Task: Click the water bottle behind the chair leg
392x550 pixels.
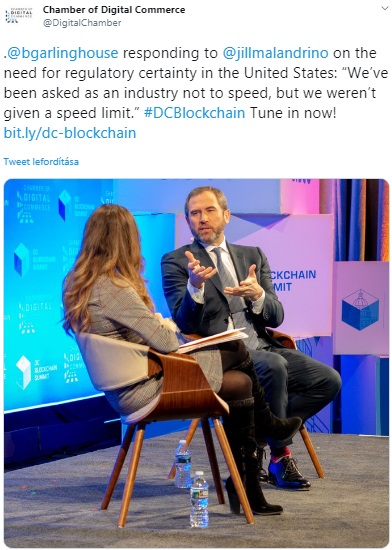Action: [x=183, y=464]
